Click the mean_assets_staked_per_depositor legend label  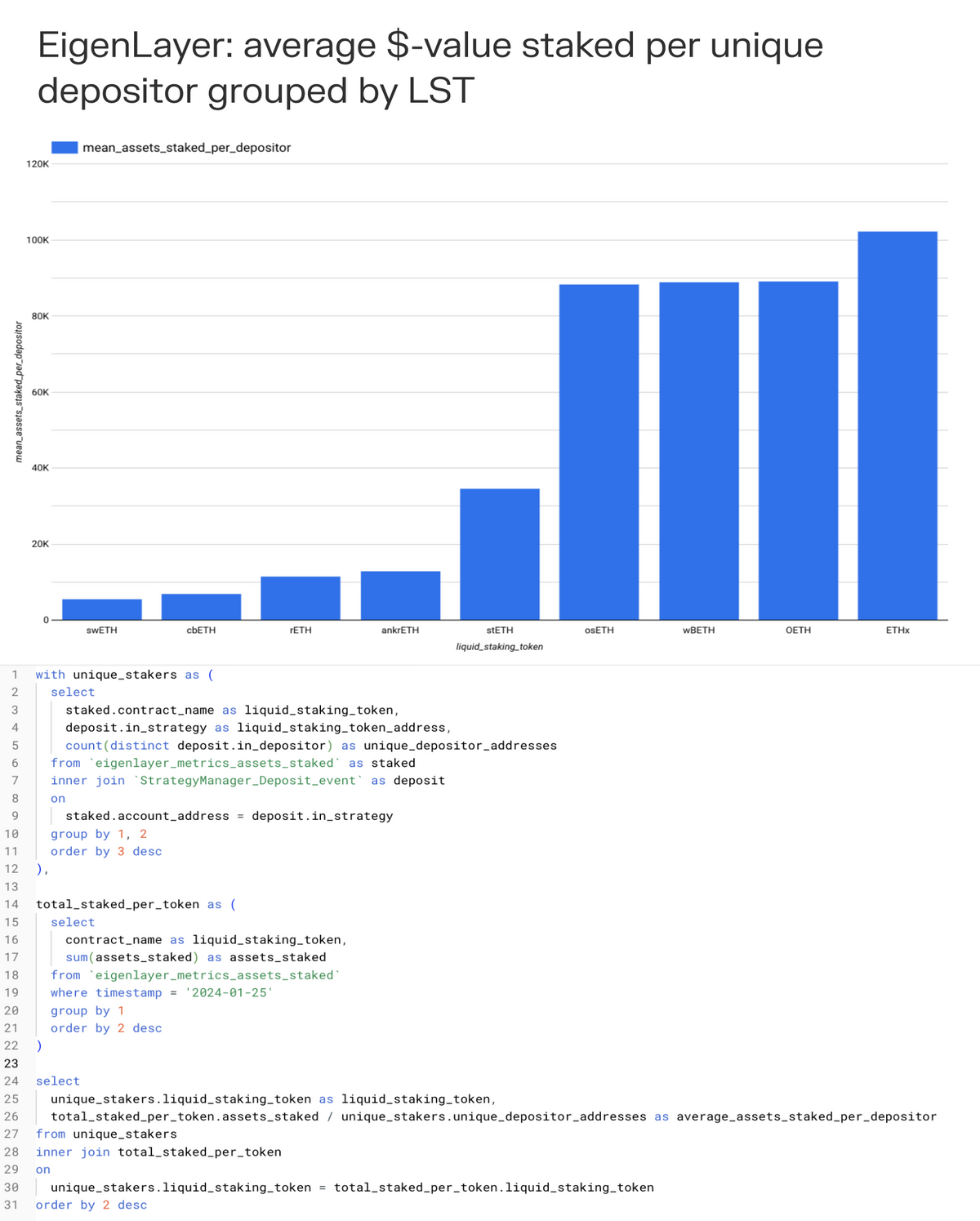coord(187,148)
